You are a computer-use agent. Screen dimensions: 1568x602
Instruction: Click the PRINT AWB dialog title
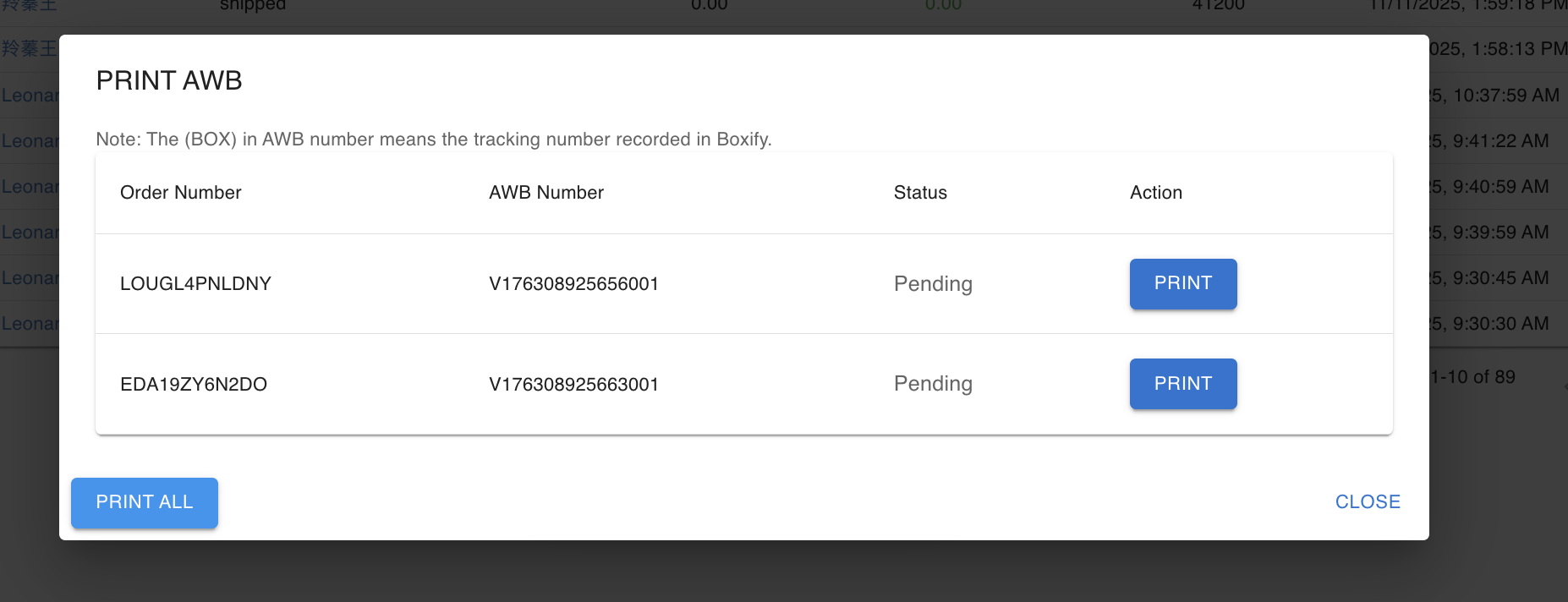coord(169,80)
